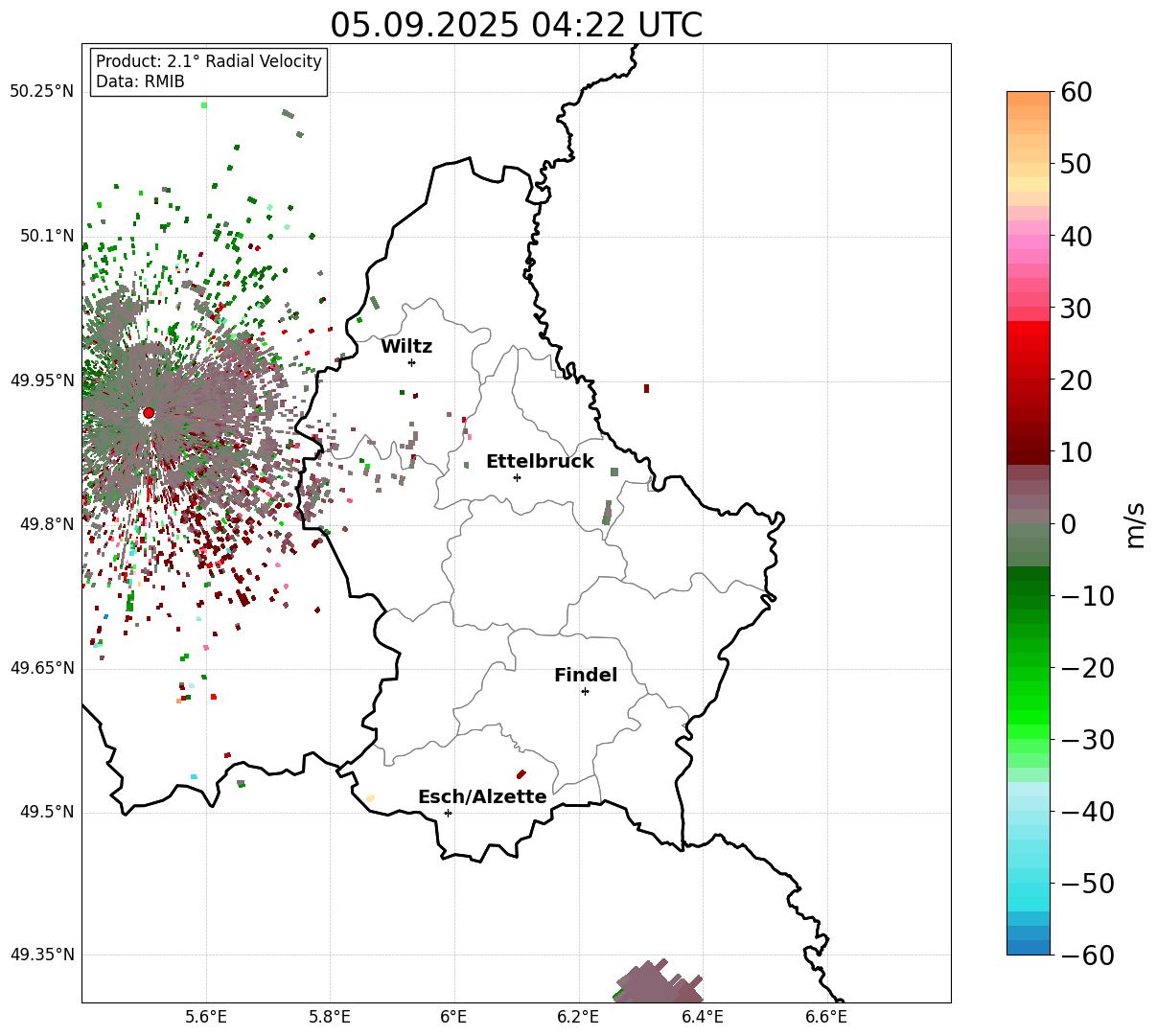Pick the pink colorbar segment near 40
The image size is (1157, 1036).
coord(1029,242)
